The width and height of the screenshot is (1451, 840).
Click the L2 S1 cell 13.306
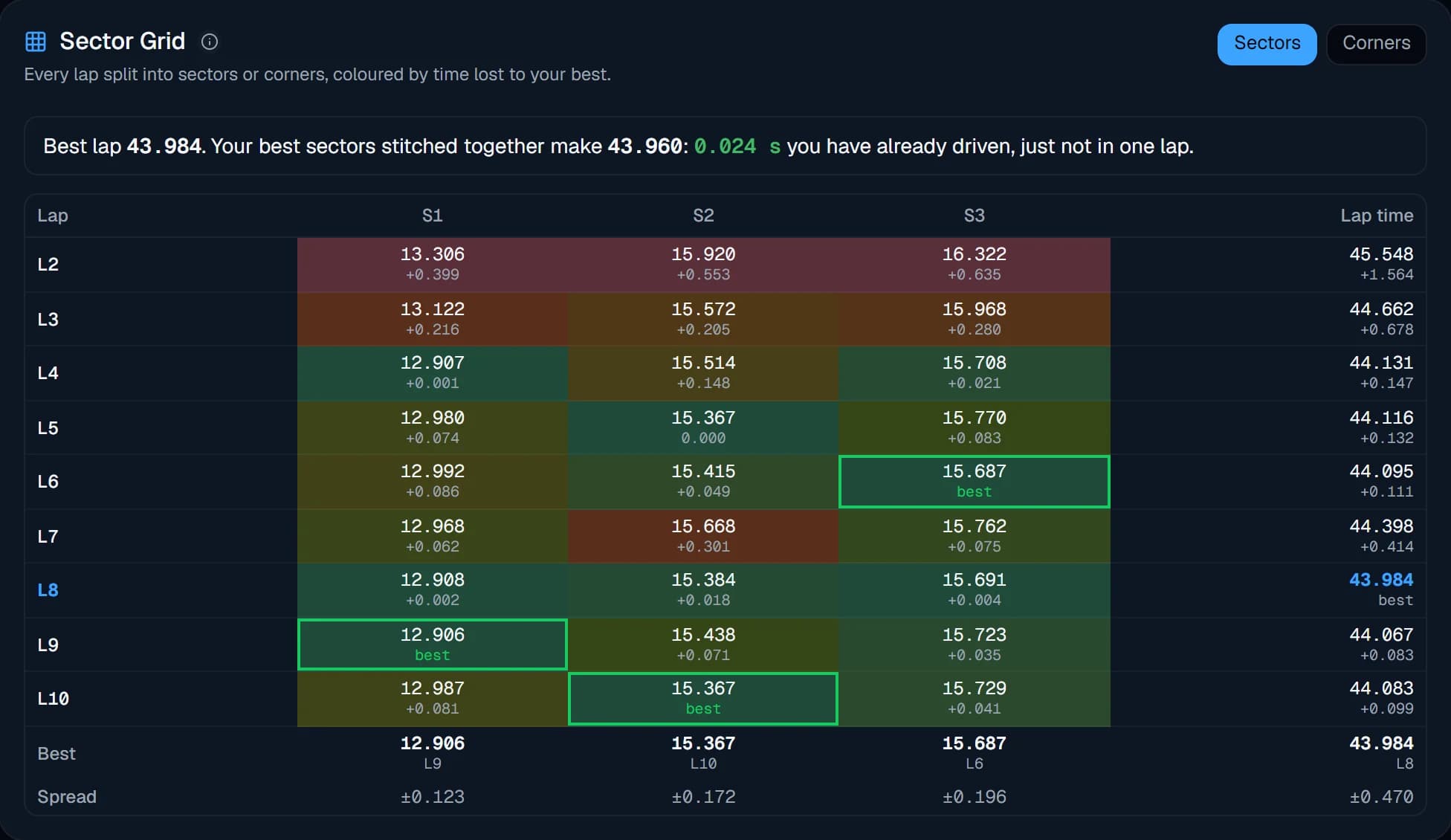pos(433,265)
